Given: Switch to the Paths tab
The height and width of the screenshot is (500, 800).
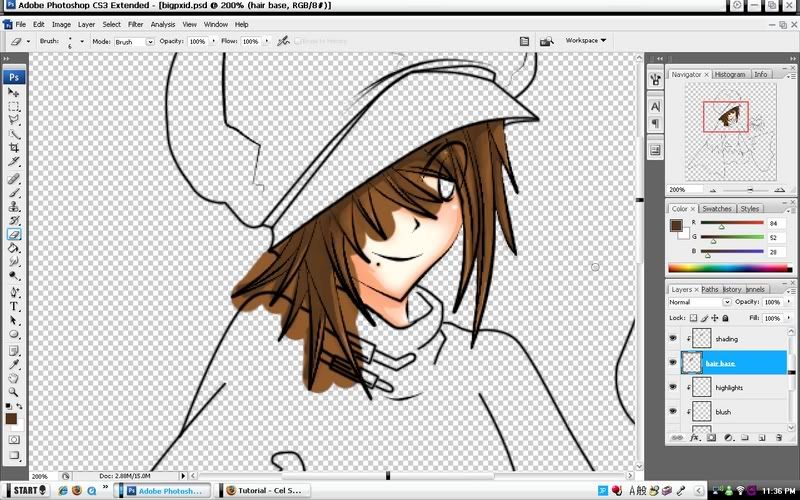Looking at the screenshot, I should [710, 289].
